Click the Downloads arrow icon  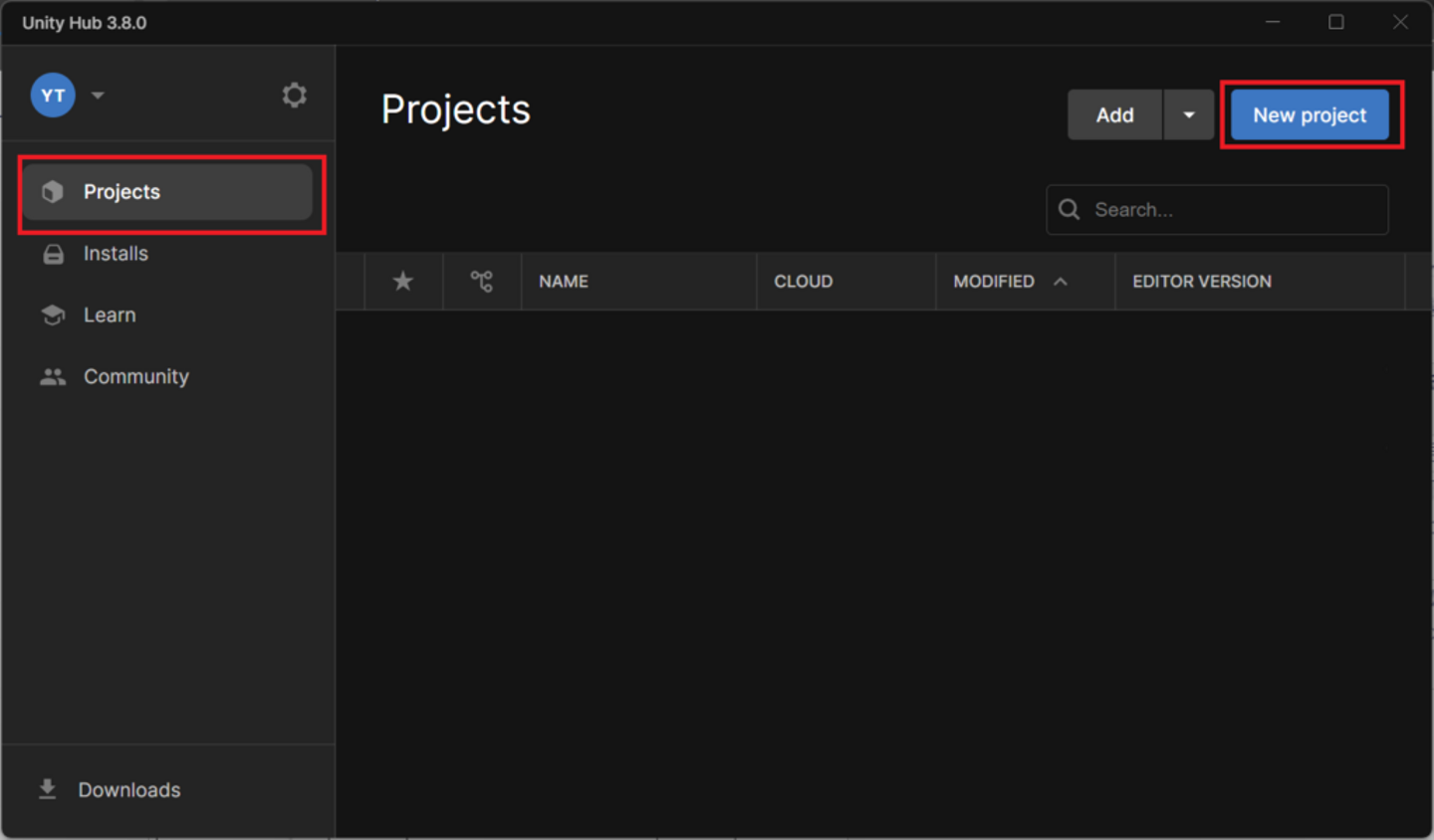tap(47, 789)
